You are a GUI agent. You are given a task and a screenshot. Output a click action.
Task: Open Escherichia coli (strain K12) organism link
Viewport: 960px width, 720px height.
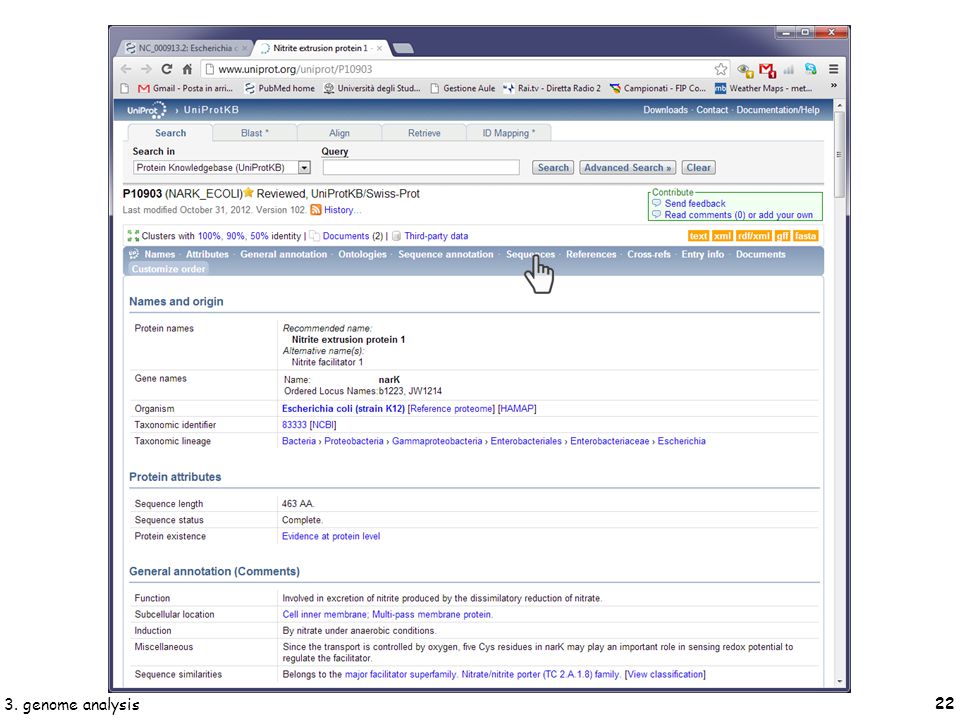(343, 408)
